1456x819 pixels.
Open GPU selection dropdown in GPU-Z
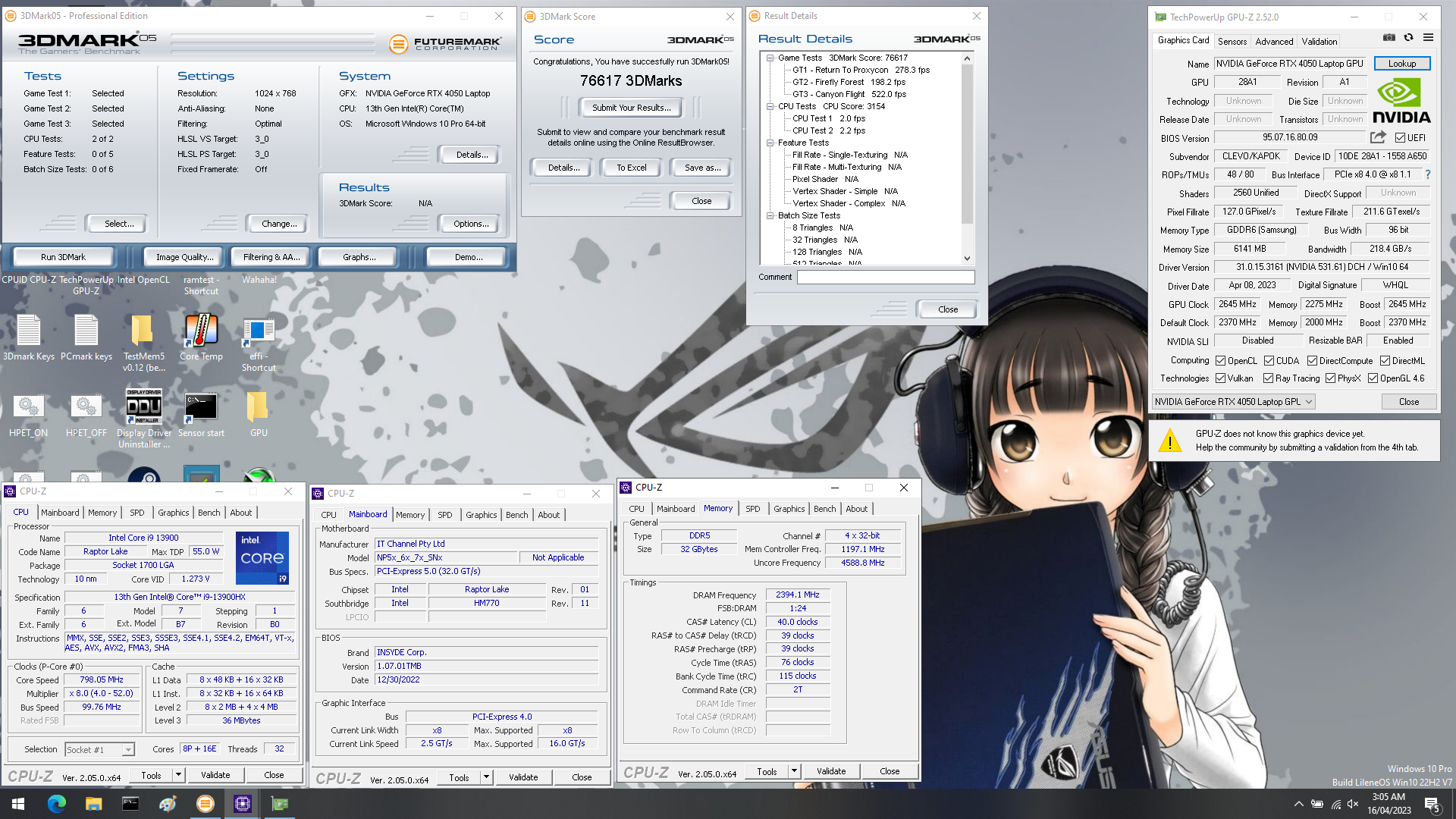[1233, 402]
